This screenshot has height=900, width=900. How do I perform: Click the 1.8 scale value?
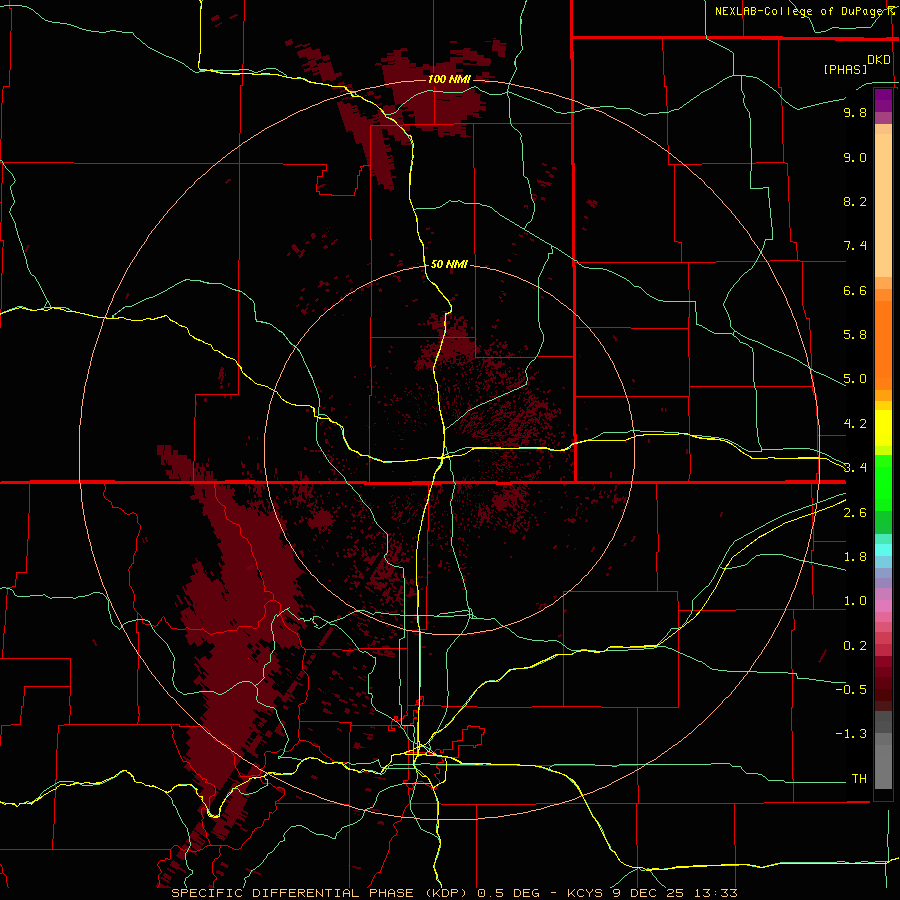(855, 557)
